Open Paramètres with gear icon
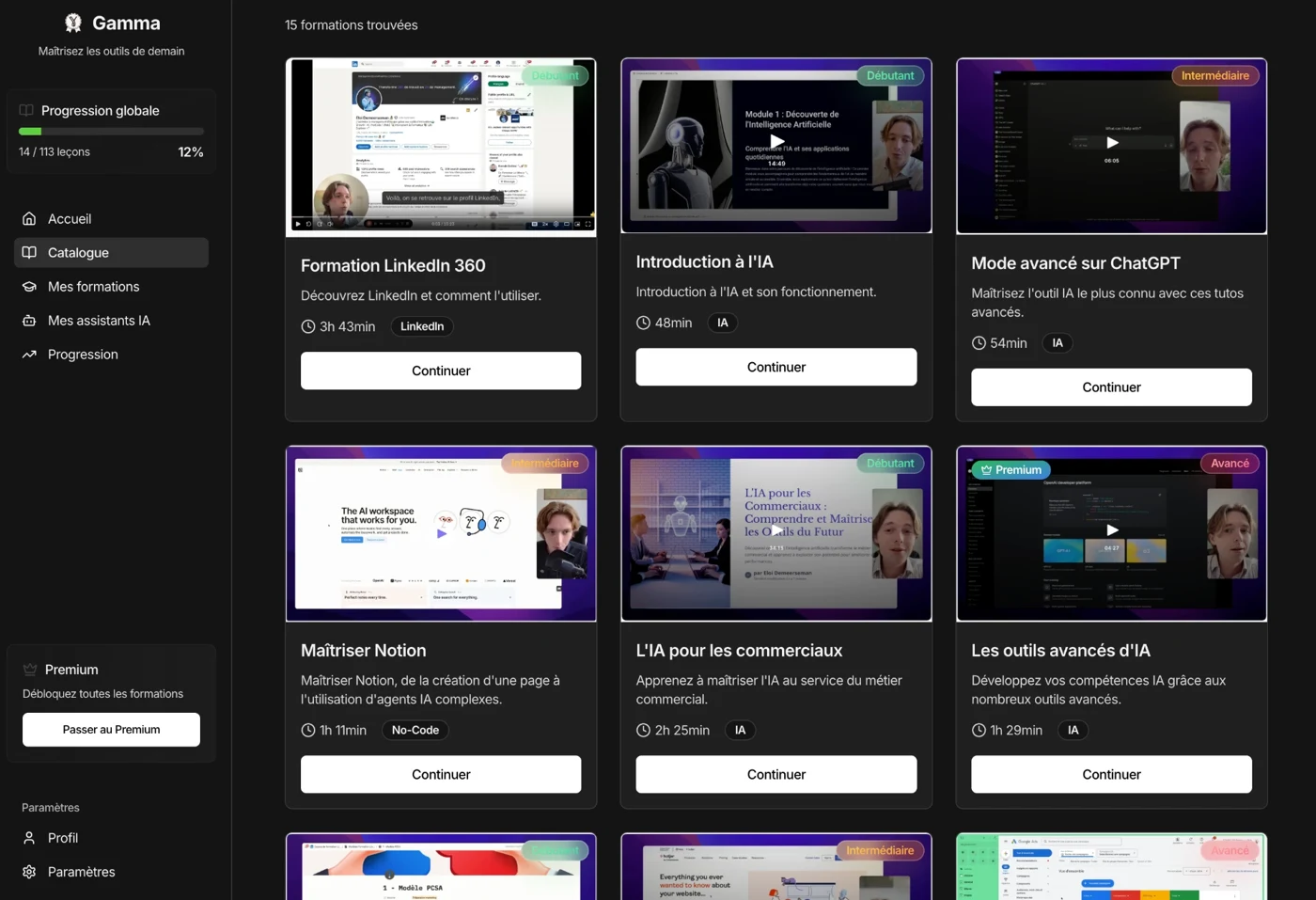This screenshot has width=1316, height=900. point(111,871)
